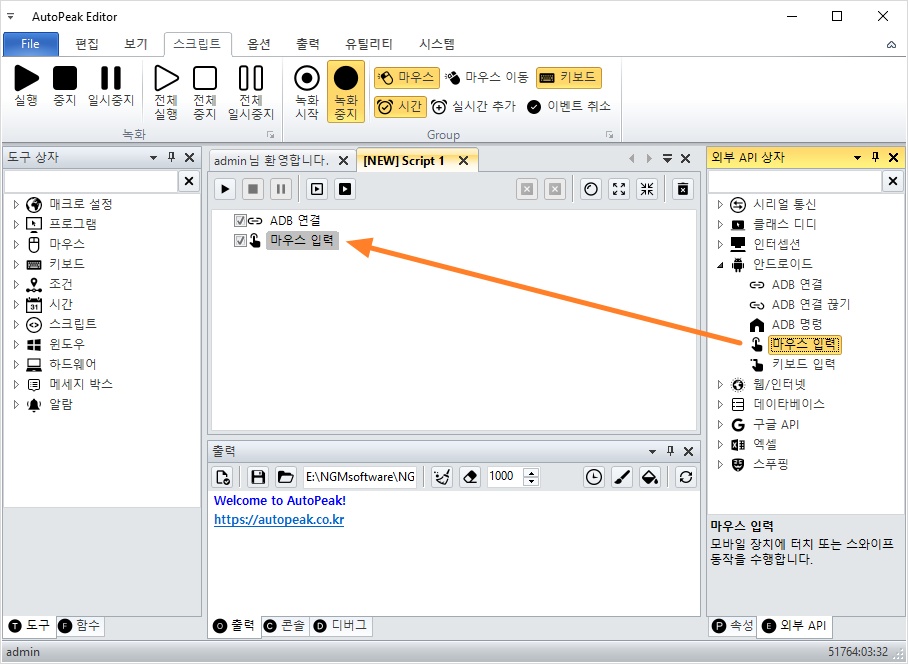Click 도구 상자 search input field
908x664 pixels.
tap(91, 182)
